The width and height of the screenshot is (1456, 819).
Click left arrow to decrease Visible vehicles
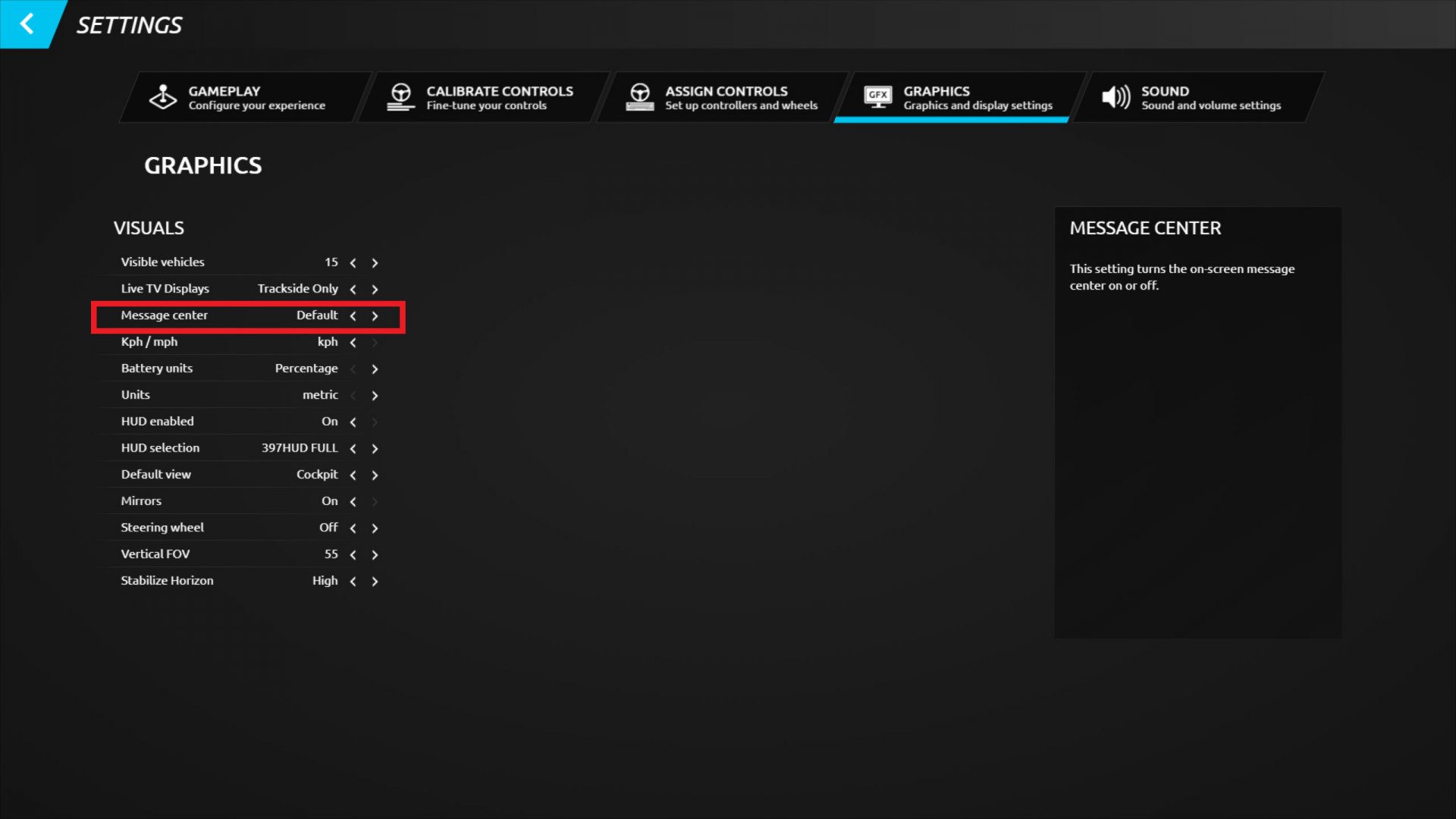click(353, 262)
